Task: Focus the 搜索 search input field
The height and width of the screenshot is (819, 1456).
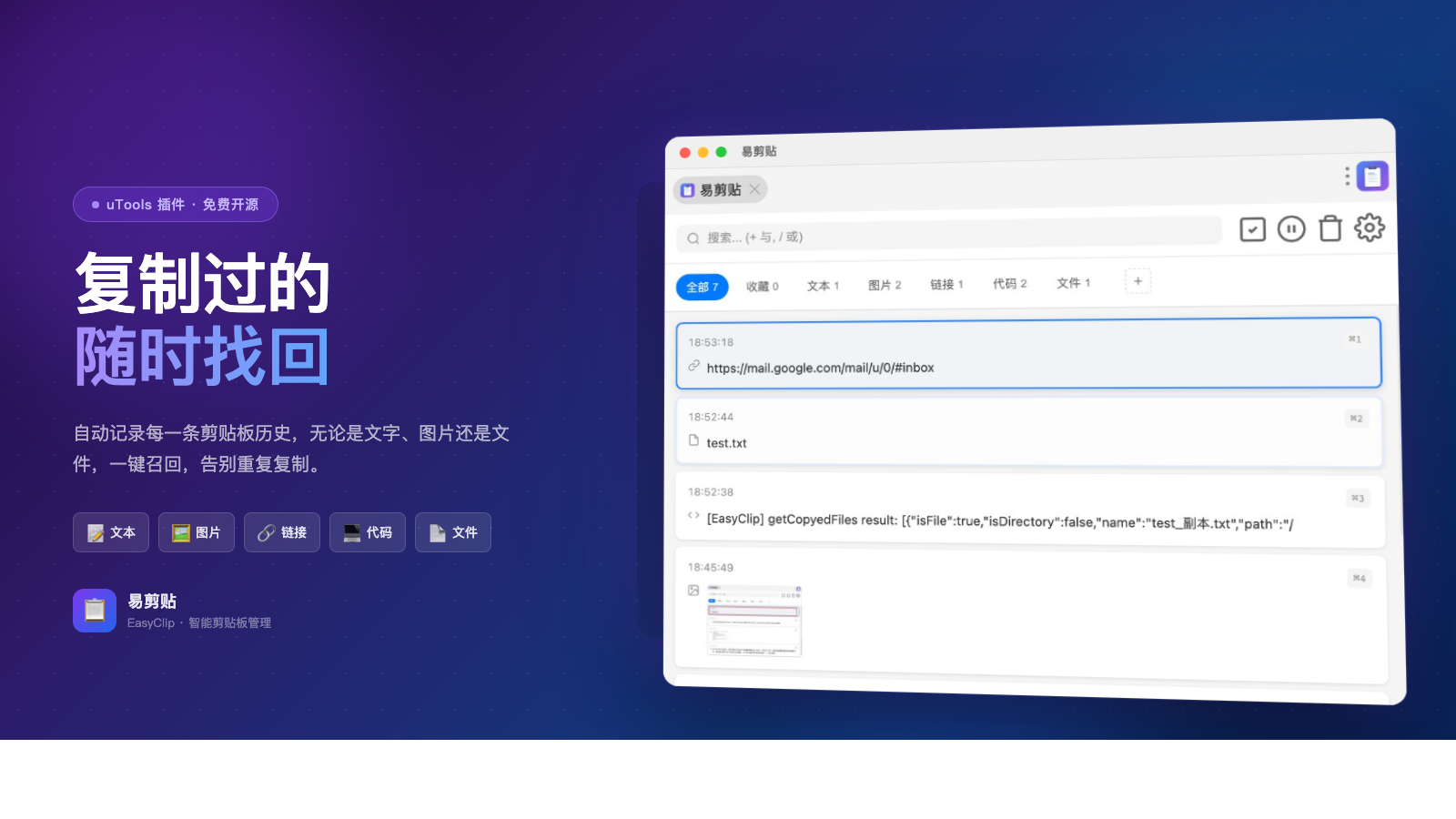Action: tap(949, 234)
